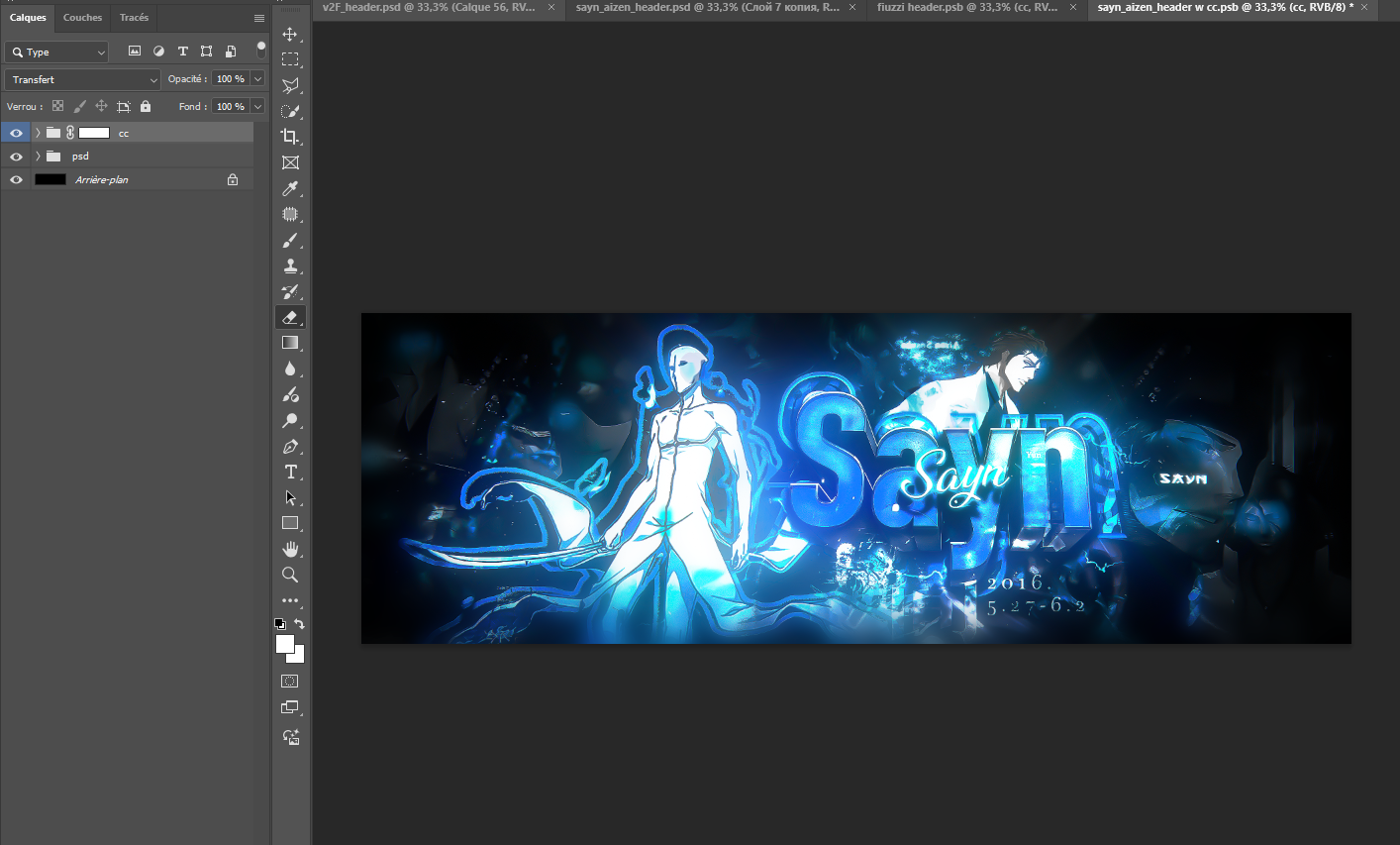
Task: Switch to the Couches tab
Action: 82,18
